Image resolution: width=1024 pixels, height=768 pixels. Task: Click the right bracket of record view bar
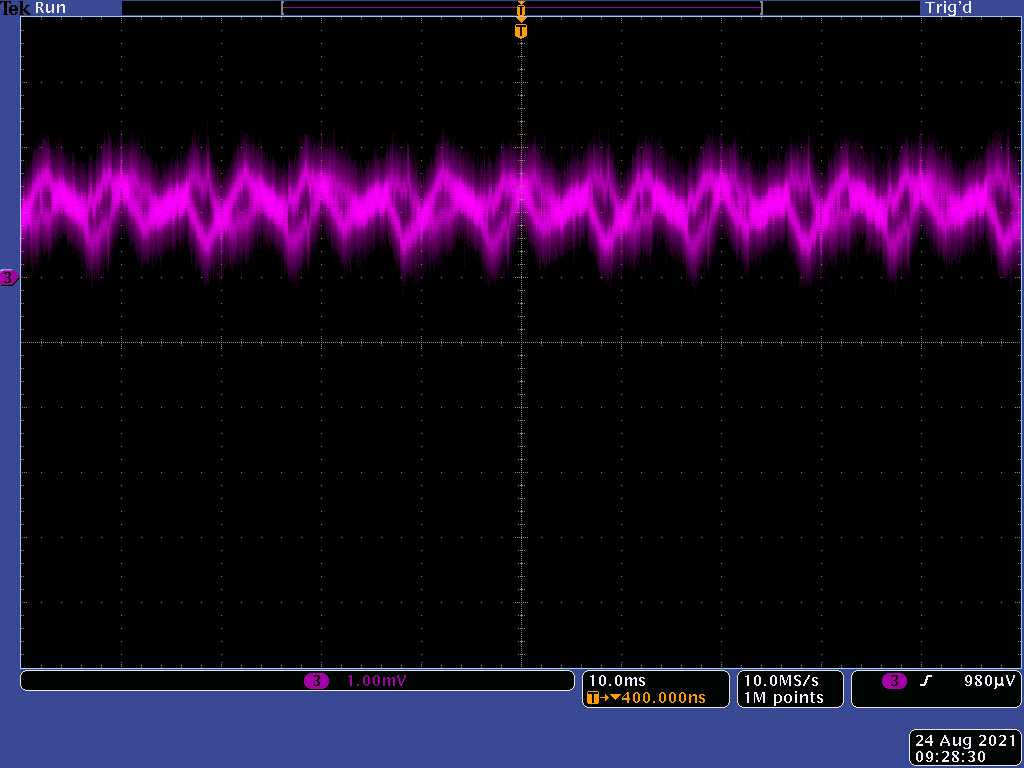pyautogui.click(x=761, y=8)
